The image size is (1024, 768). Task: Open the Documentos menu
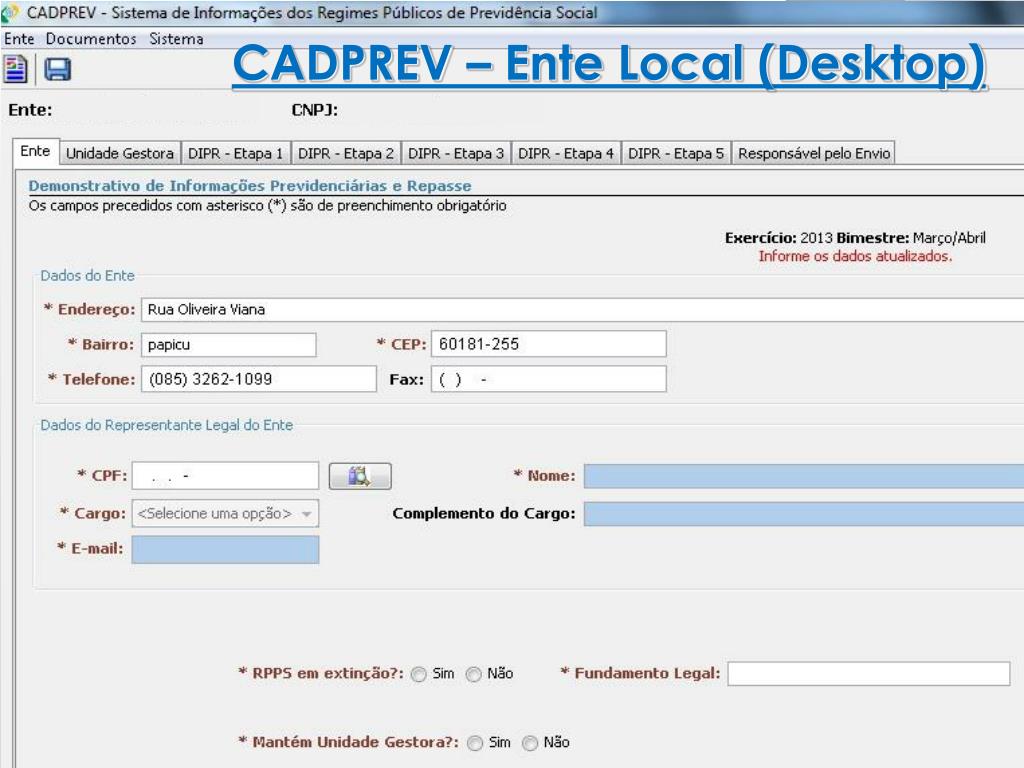click(91, 39)
